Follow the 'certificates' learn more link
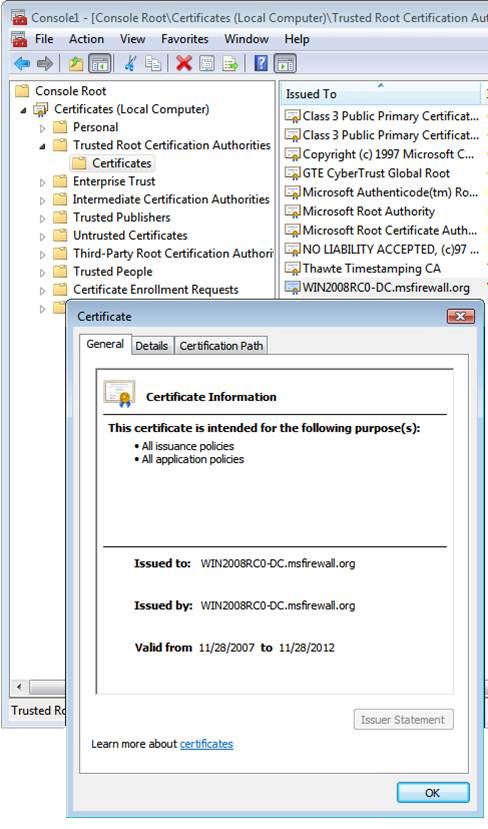The image size is (488, 829). (206, 744)
